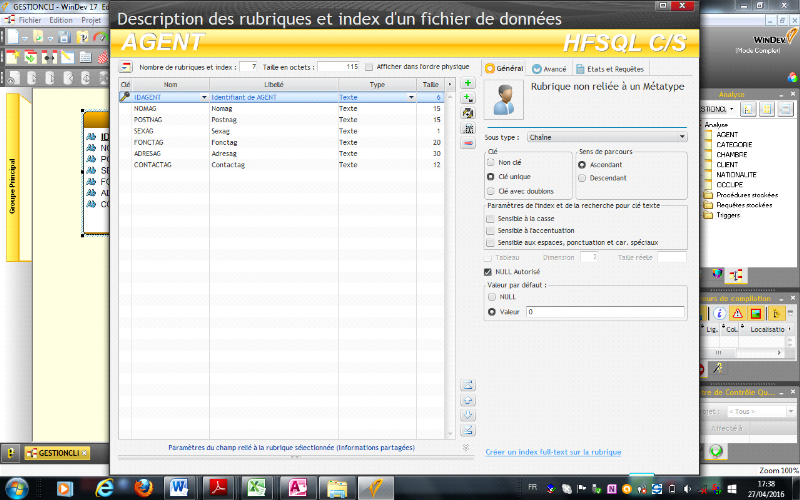This screenshot has height=500, width=800.
Task: Click the default 'Valeur' input field
Action: tap(604, 312)
